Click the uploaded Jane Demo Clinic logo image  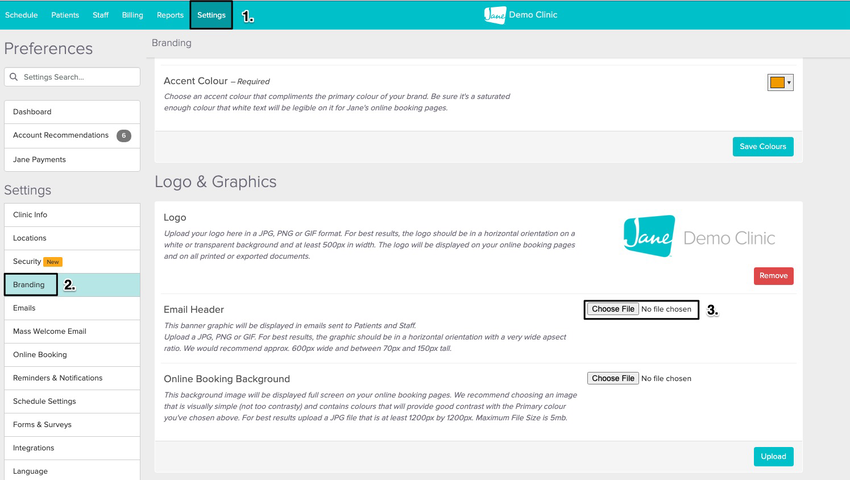[699, 236]
